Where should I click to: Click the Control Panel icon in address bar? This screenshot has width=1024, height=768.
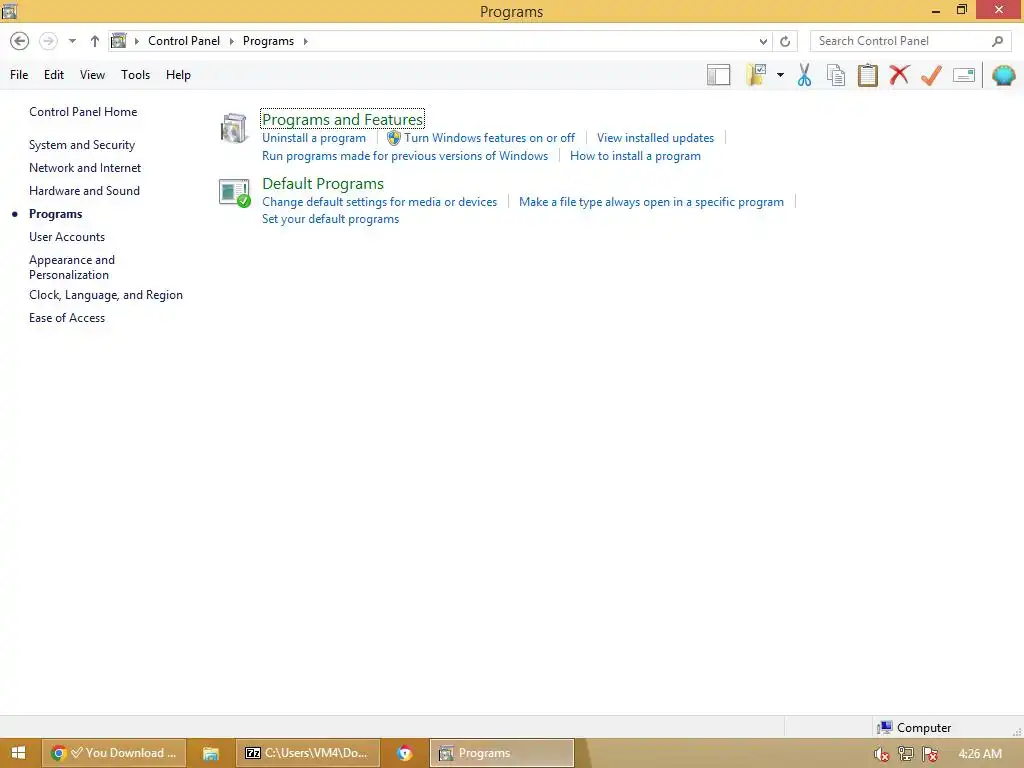(x=118, y=41)
